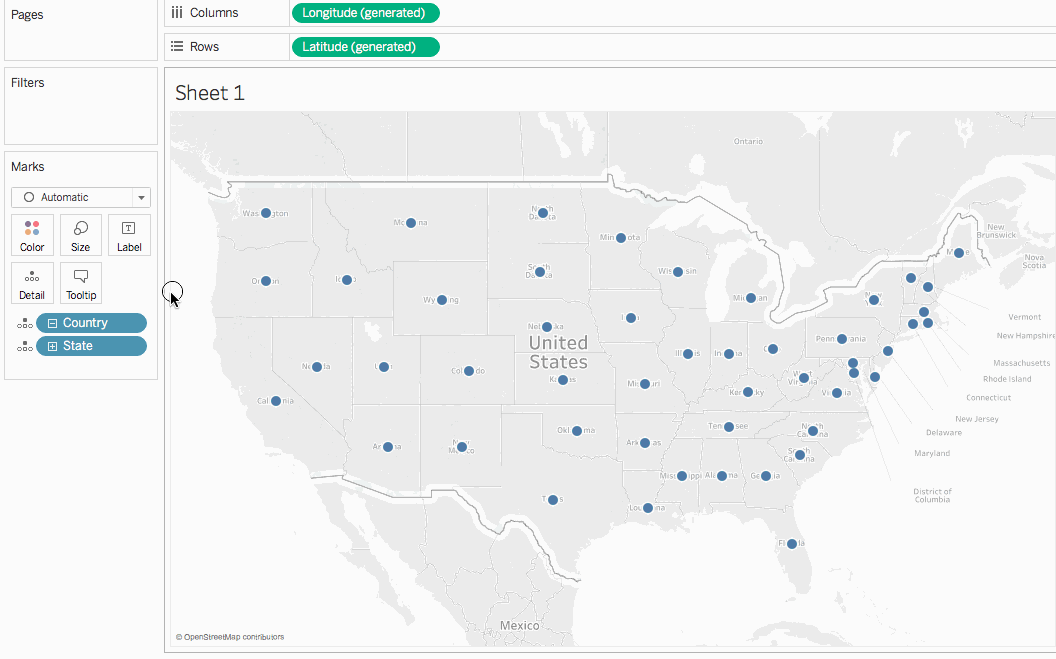The width and height of the screenshot is (1056, 659).
Task: Select the Latitude (generated) pill on Rows
Action: coord(365,46)
